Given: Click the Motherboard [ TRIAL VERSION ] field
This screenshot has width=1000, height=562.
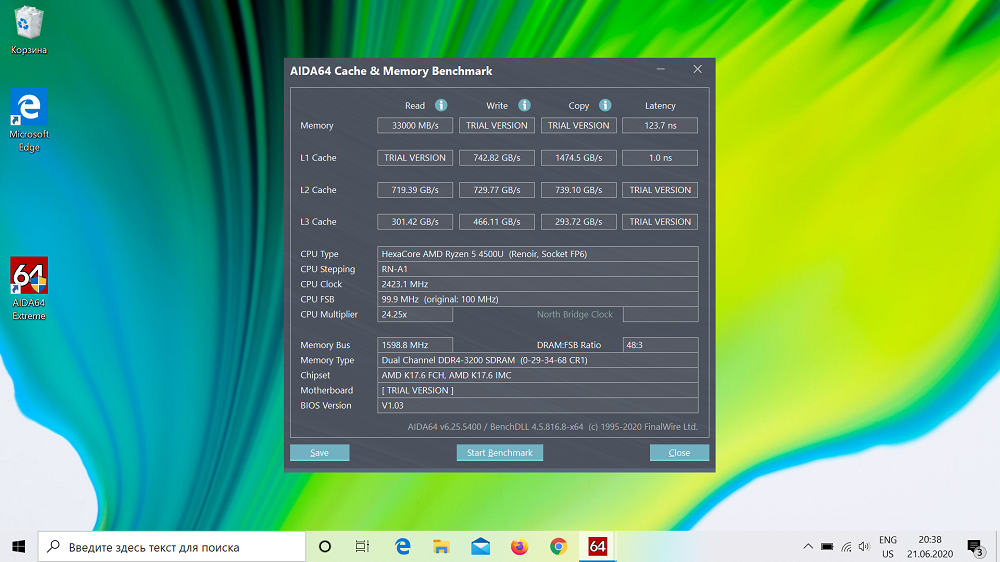Looking at the screenshot, I should click(538, 390).
